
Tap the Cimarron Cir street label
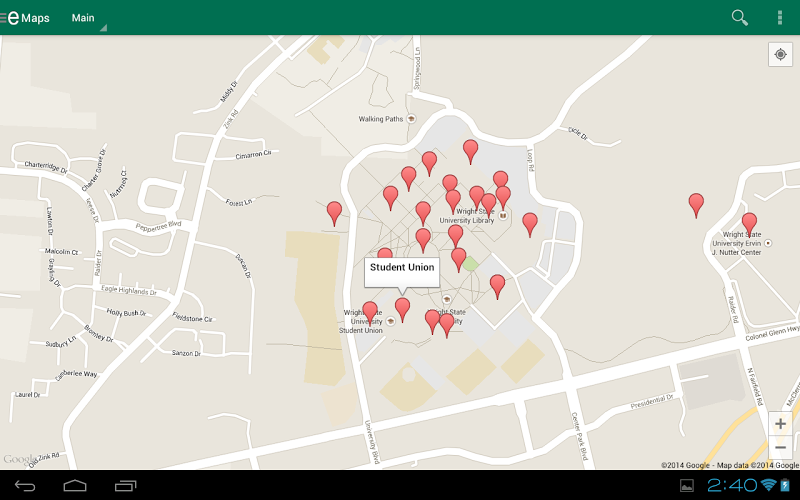[x=253, y=154]
